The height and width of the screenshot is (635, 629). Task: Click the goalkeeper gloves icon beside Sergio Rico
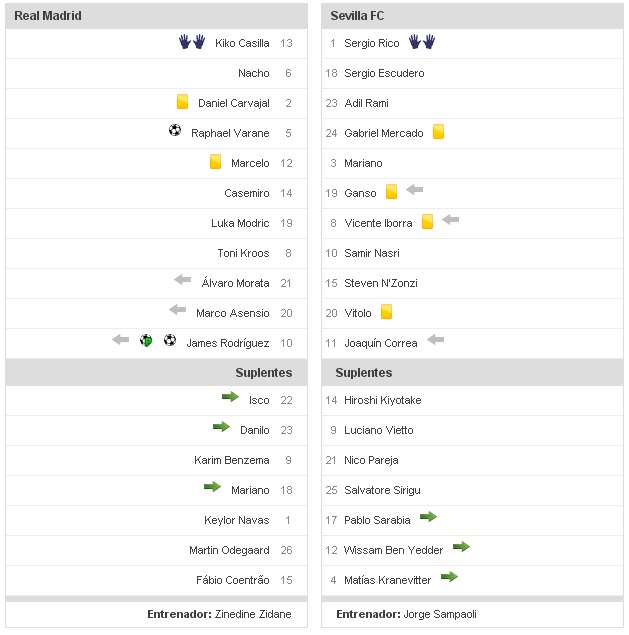click(422, 42)
